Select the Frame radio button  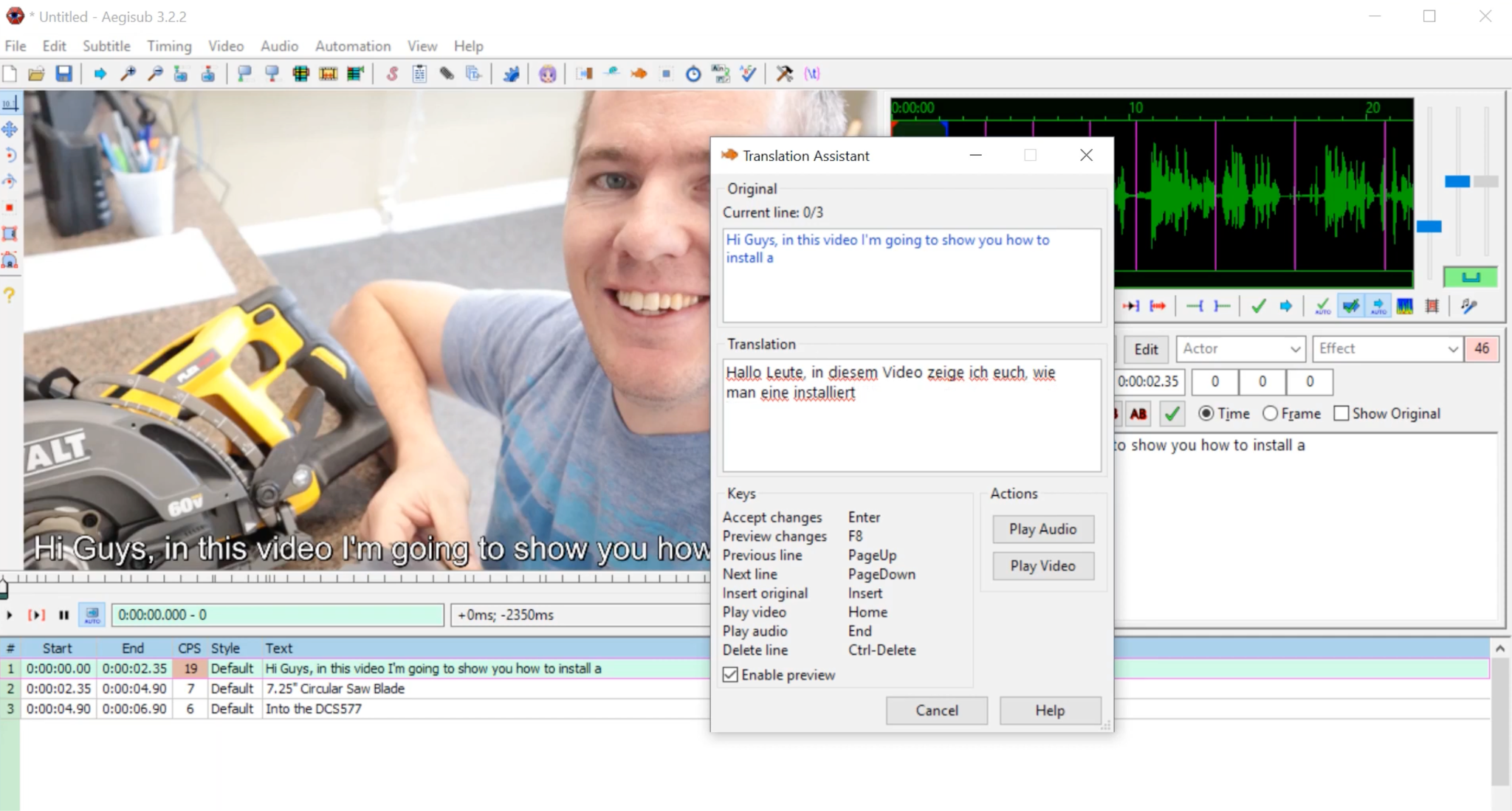pos(1270,413)
